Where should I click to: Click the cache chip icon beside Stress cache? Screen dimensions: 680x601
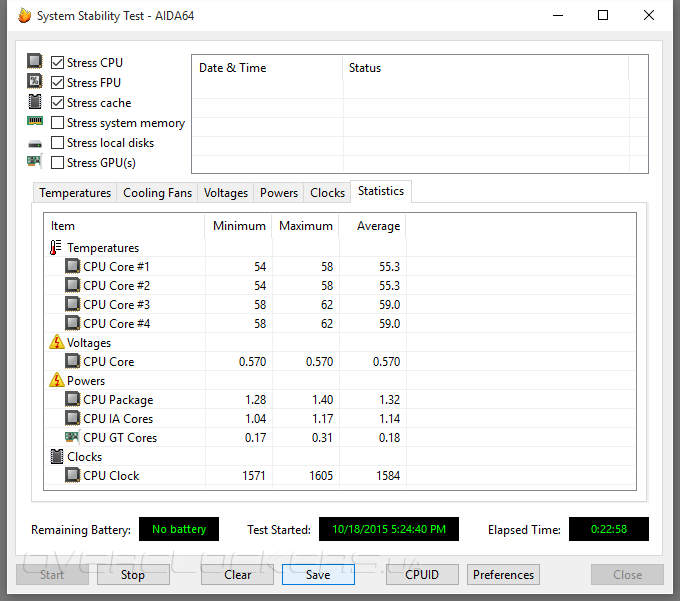[x=35, y=101]
